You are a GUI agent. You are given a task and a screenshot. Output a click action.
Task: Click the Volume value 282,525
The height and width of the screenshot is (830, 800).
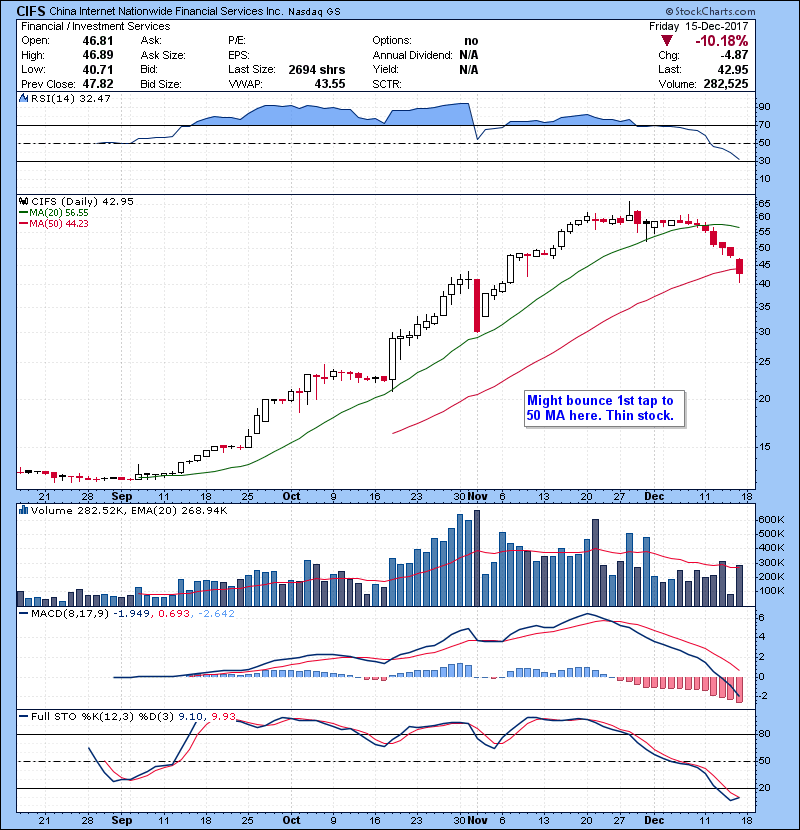point(726,84)
